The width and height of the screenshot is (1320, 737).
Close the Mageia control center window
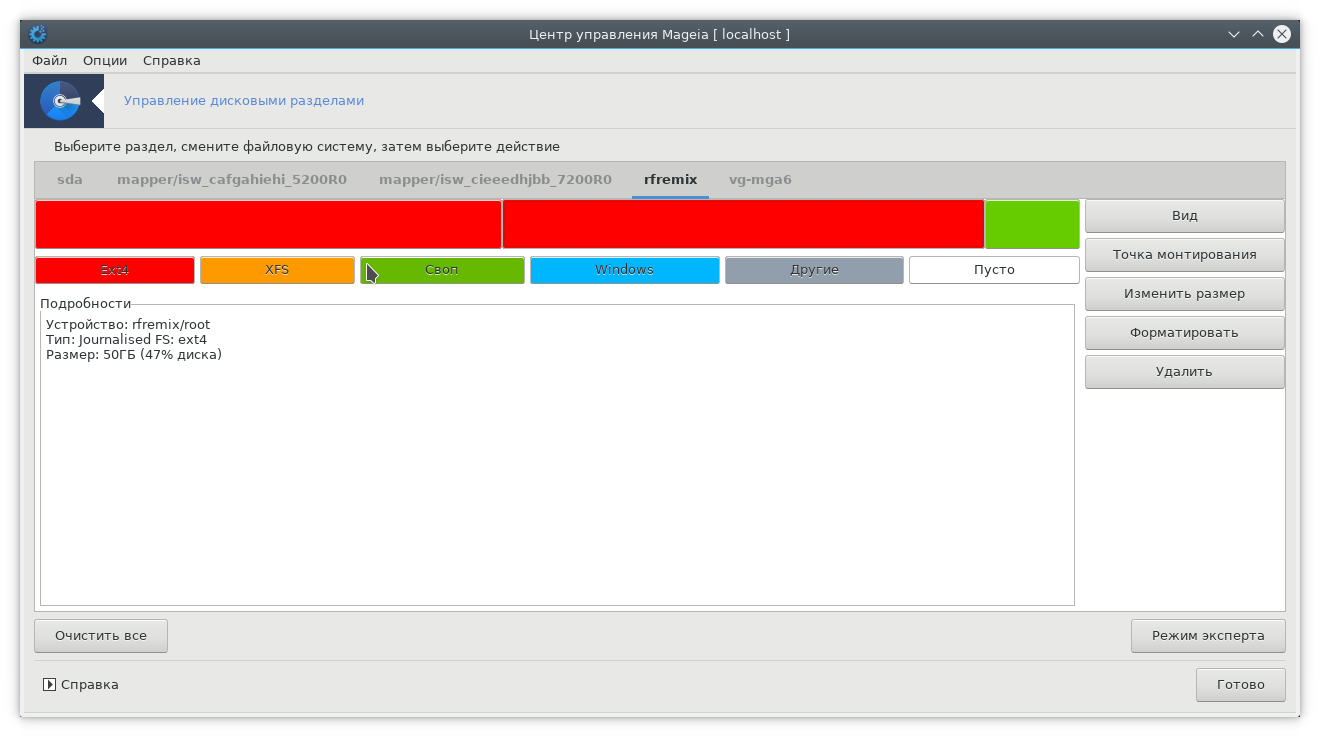(x=1282, y=34)
